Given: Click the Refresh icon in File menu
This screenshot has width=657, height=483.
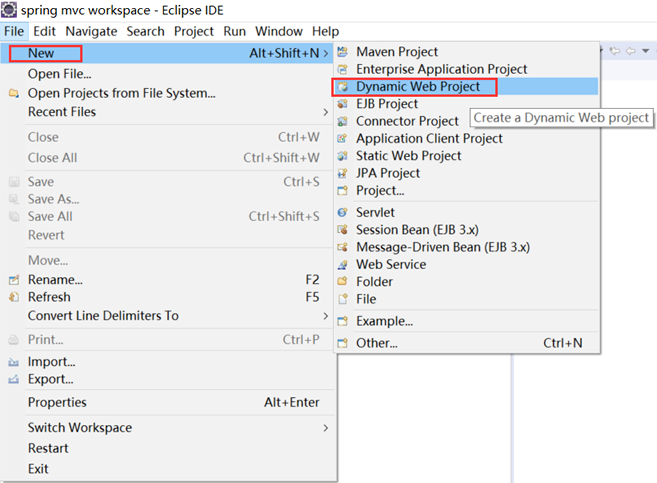Looking at the screenshot, I should pos(14,297).
